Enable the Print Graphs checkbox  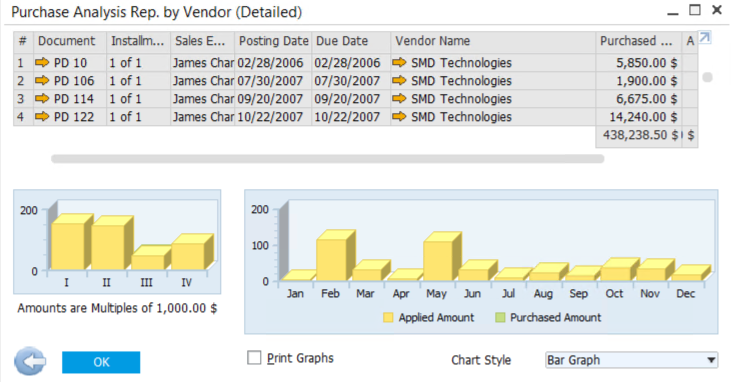(254, 358)
